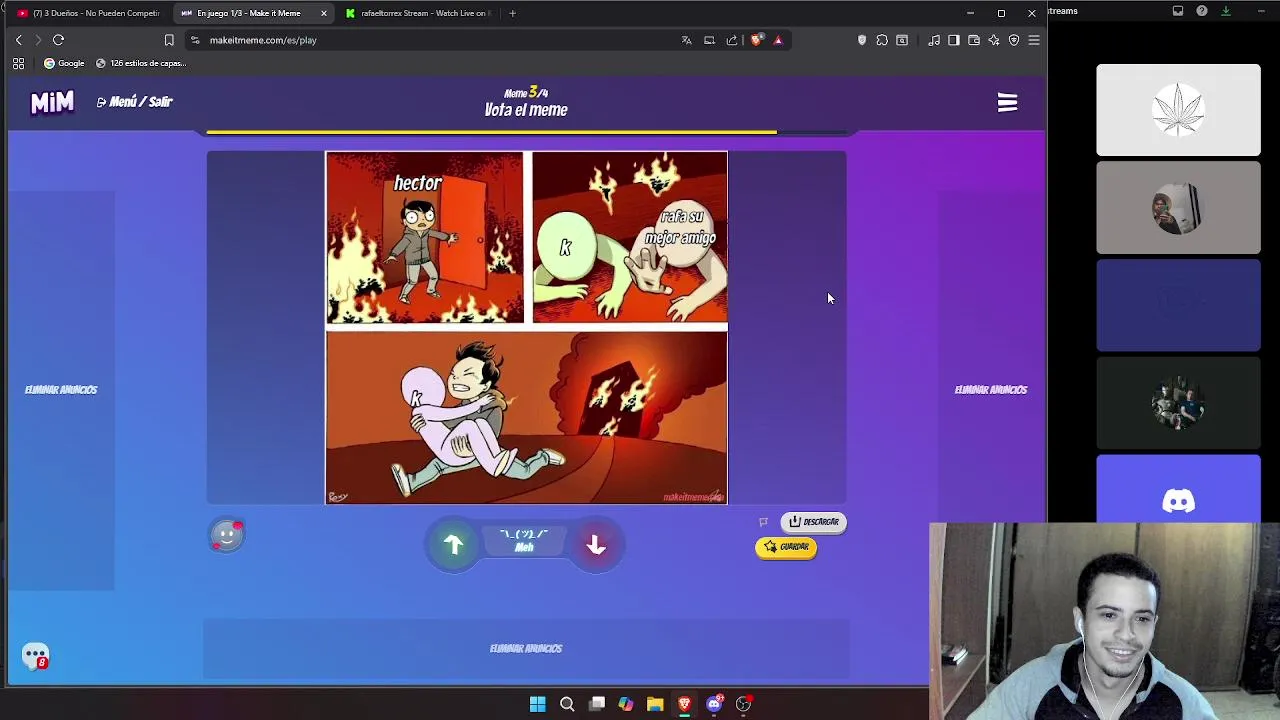Open Brave Shields lion icon
The width and height of the screenshot is (1280, 720).
pyautogui.click(x=756, y=40)
